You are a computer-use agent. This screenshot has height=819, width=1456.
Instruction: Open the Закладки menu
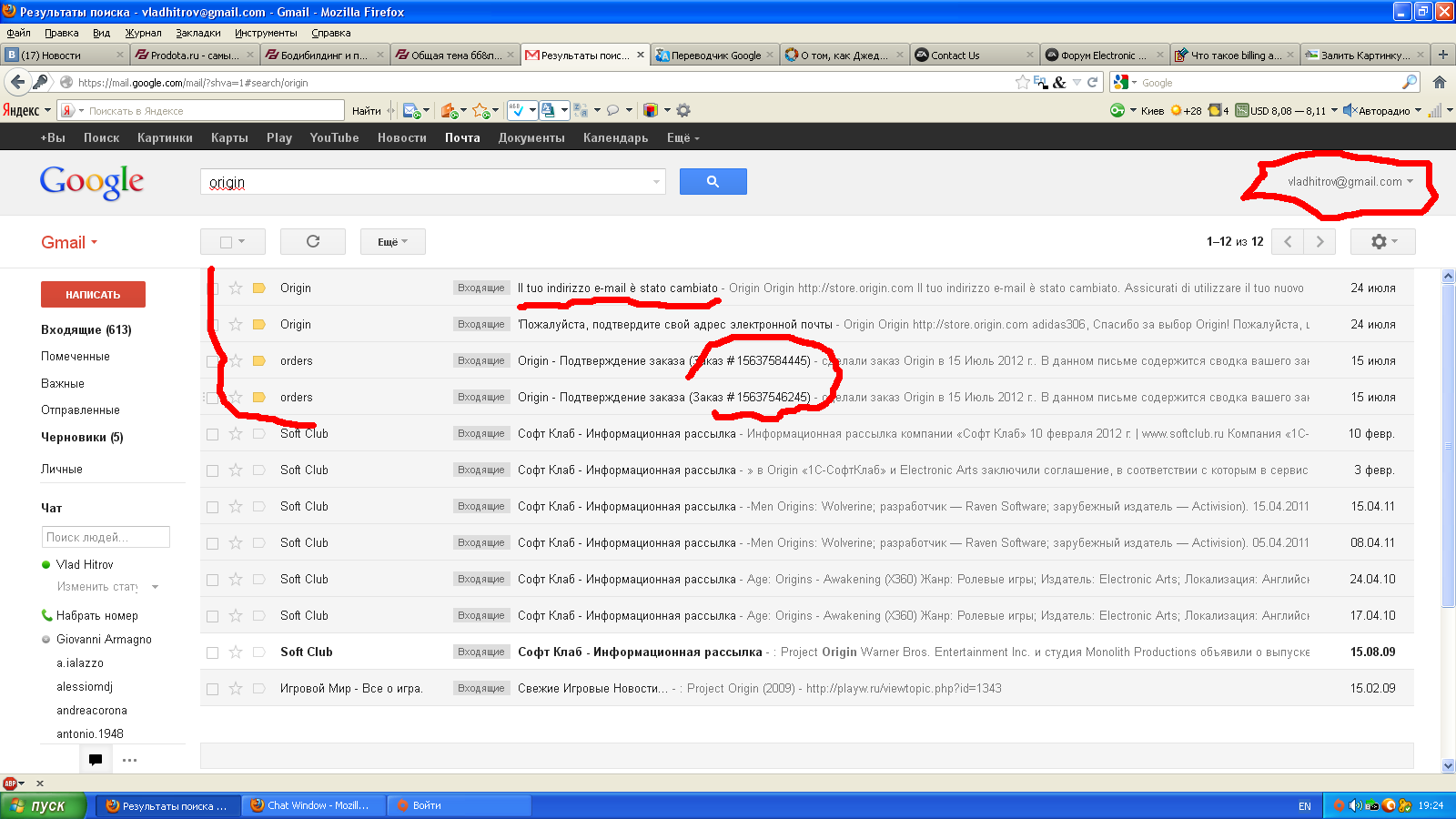click(198, 33)
